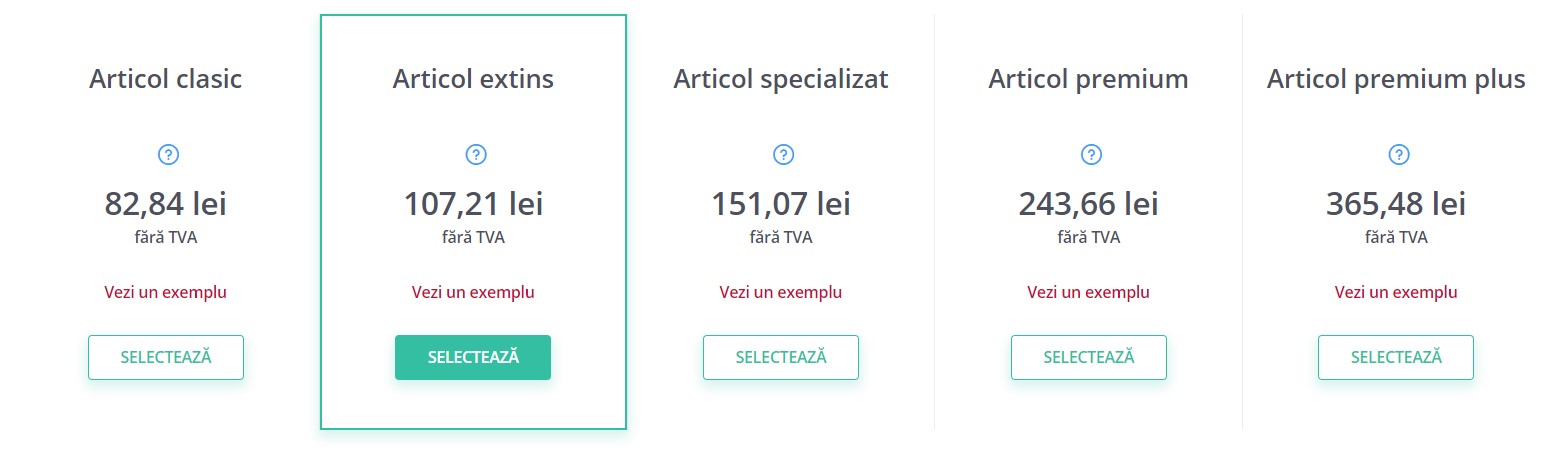Pick Articol premium plus via SELECTEAZĂ
Screen dimensions: 1562x460
[1396, 357]
